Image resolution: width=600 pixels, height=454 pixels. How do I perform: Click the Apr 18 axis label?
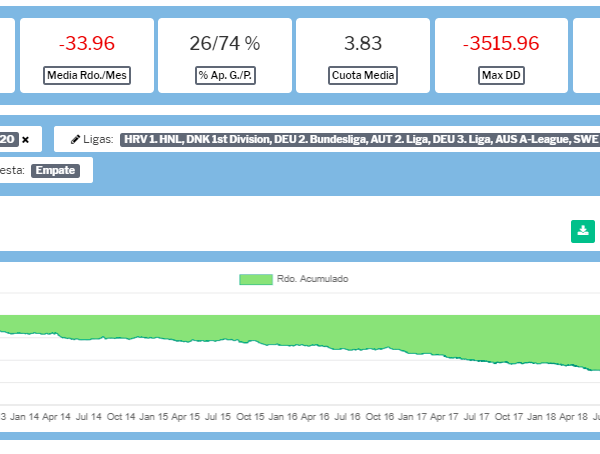point(574,416)
